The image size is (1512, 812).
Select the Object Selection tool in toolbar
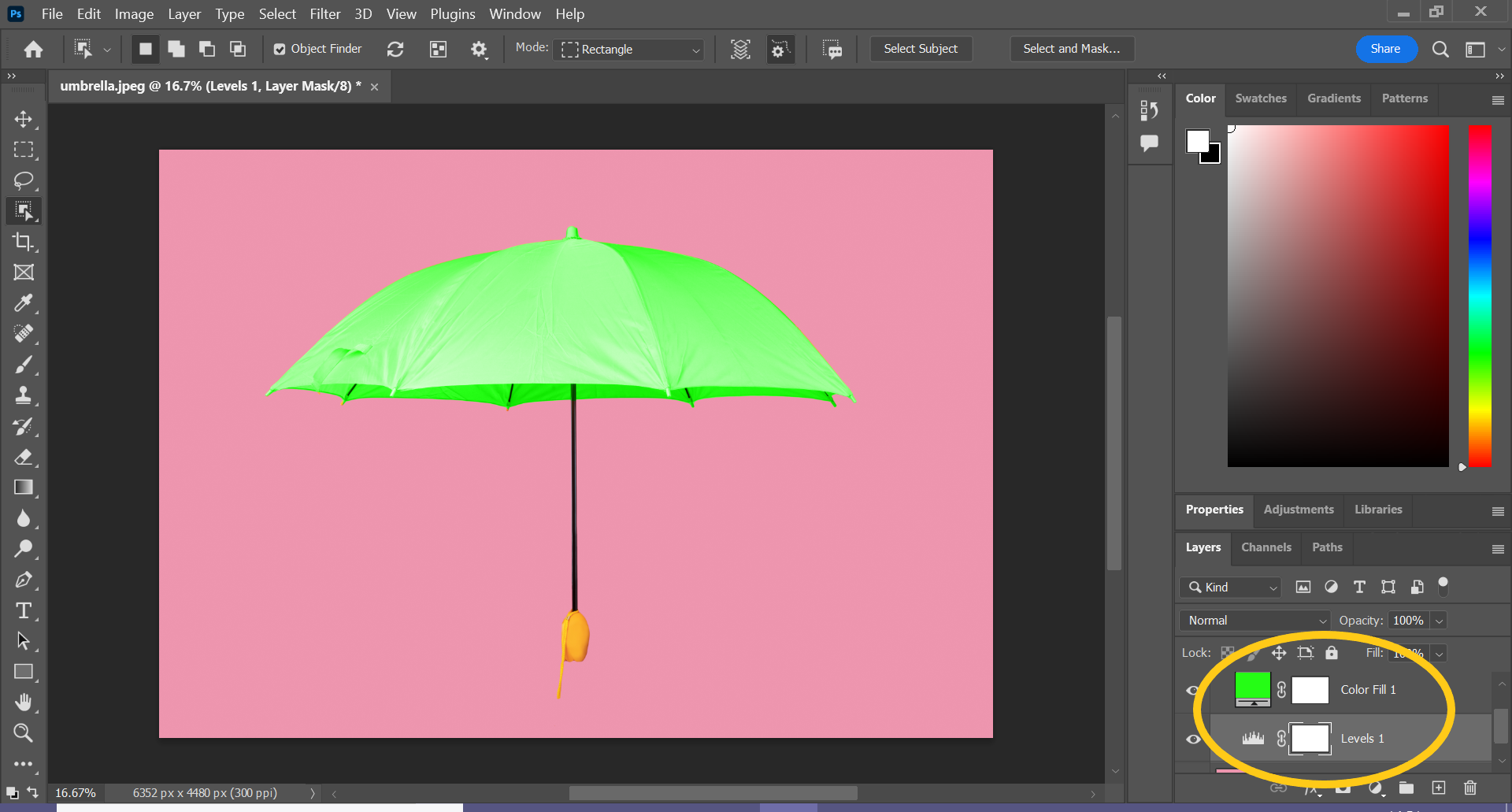pyautogui.click(x=24, y=211)
